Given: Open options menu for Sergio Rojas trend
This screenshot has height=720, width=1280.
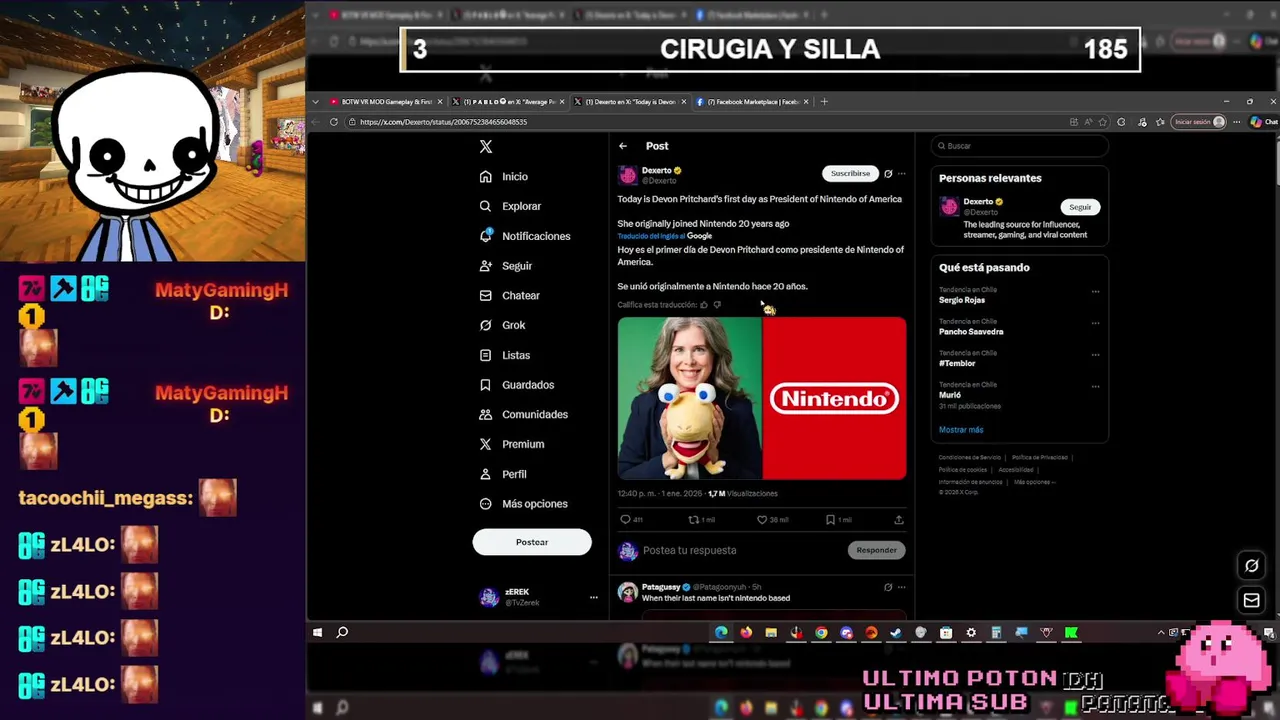Looking at the screenshot, I should coord(1095,292).
